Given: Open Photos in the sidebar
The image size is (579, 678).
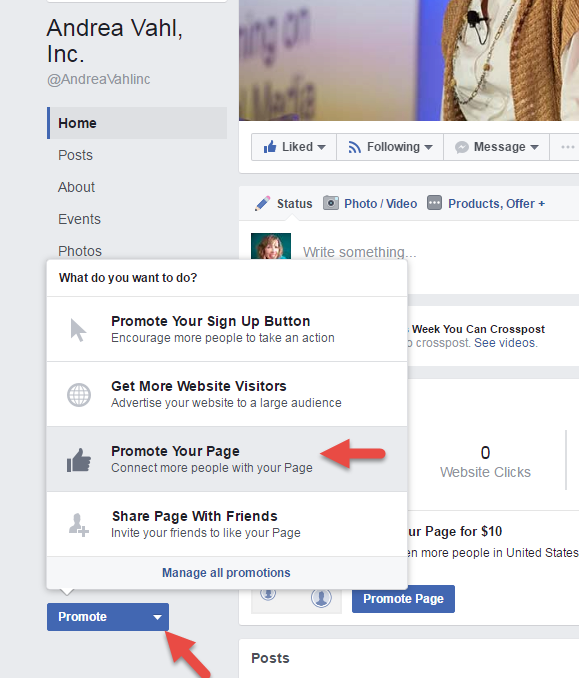Looking at the screenshot, I should [x=80, y=251].
